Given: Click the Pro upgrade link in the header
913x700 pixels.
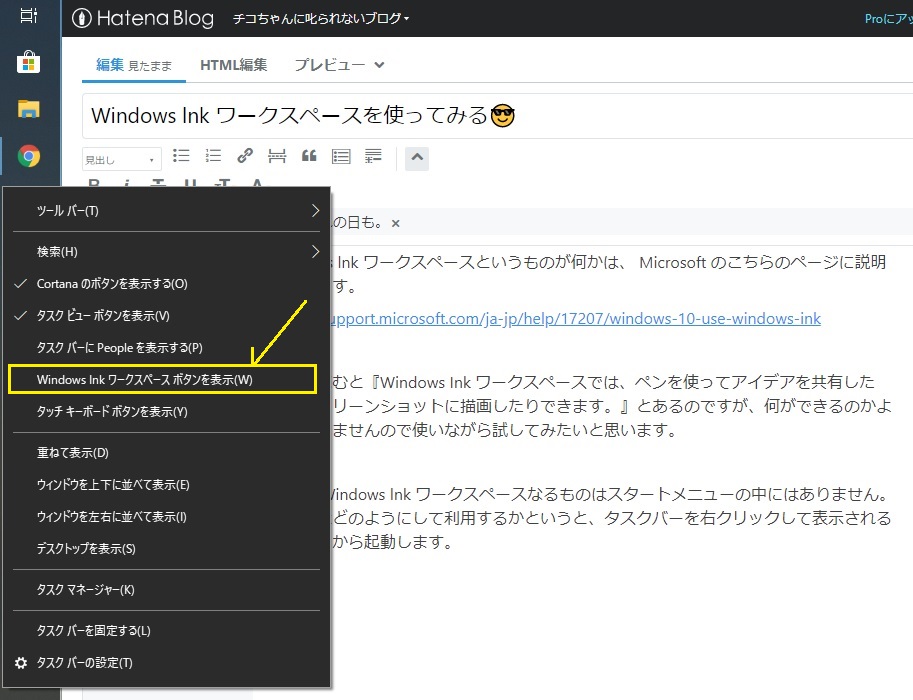Looking at the screenshot, I should click(x=889, y=19).
